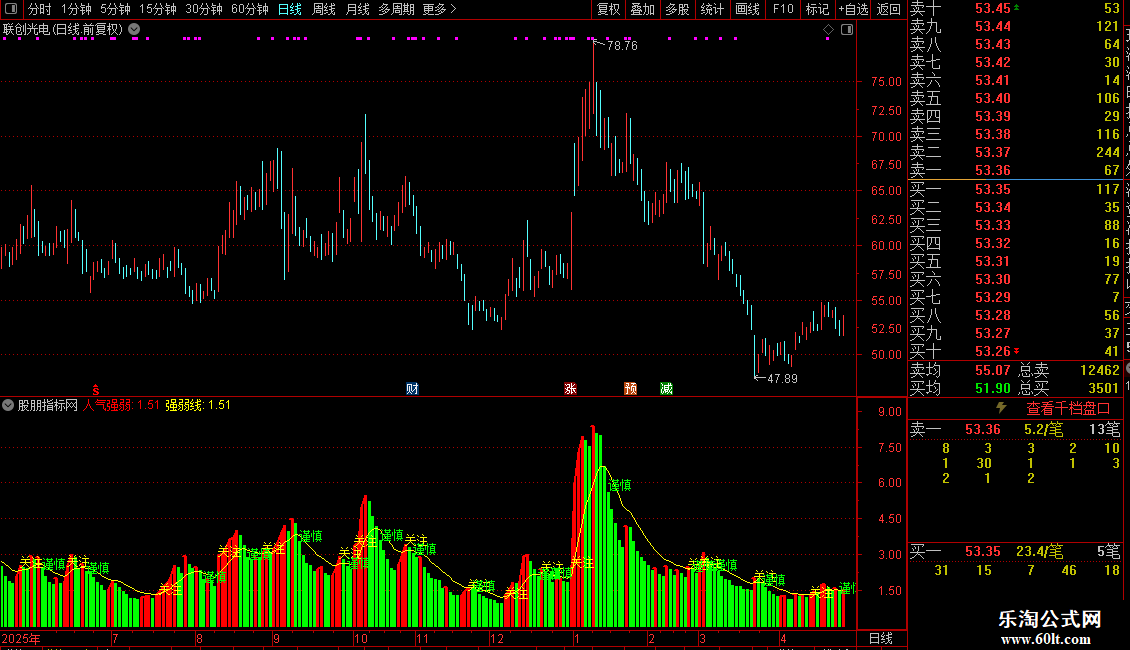
Task: Click the 日线 label at bottom-right axis
Action: coord(881,638)
